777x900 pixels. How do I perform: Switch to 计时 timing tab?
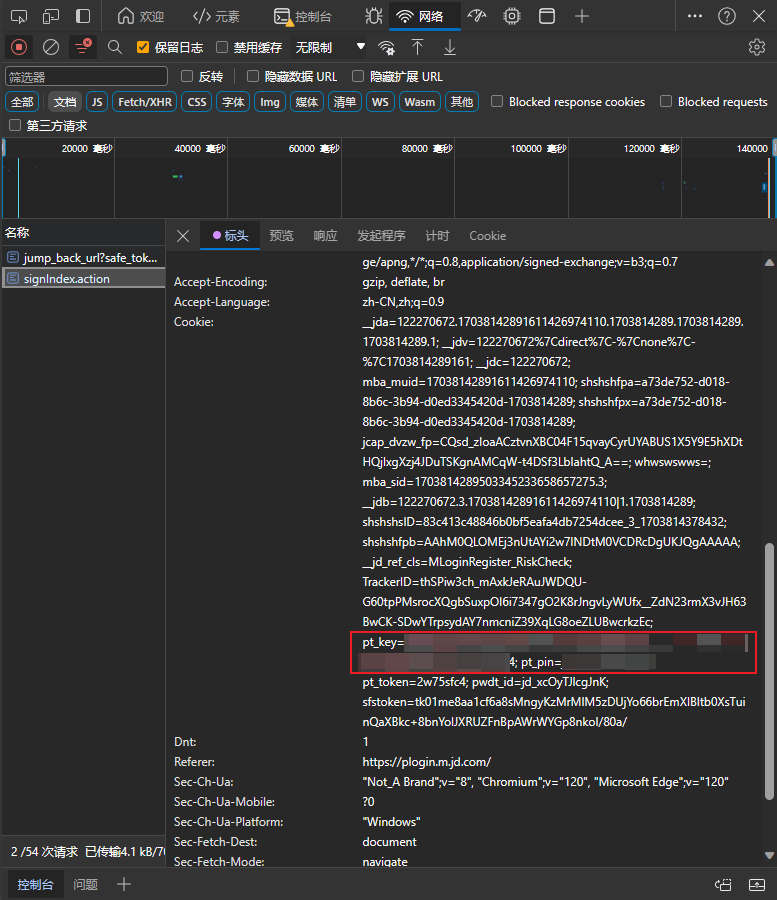[x=437, y=236]
